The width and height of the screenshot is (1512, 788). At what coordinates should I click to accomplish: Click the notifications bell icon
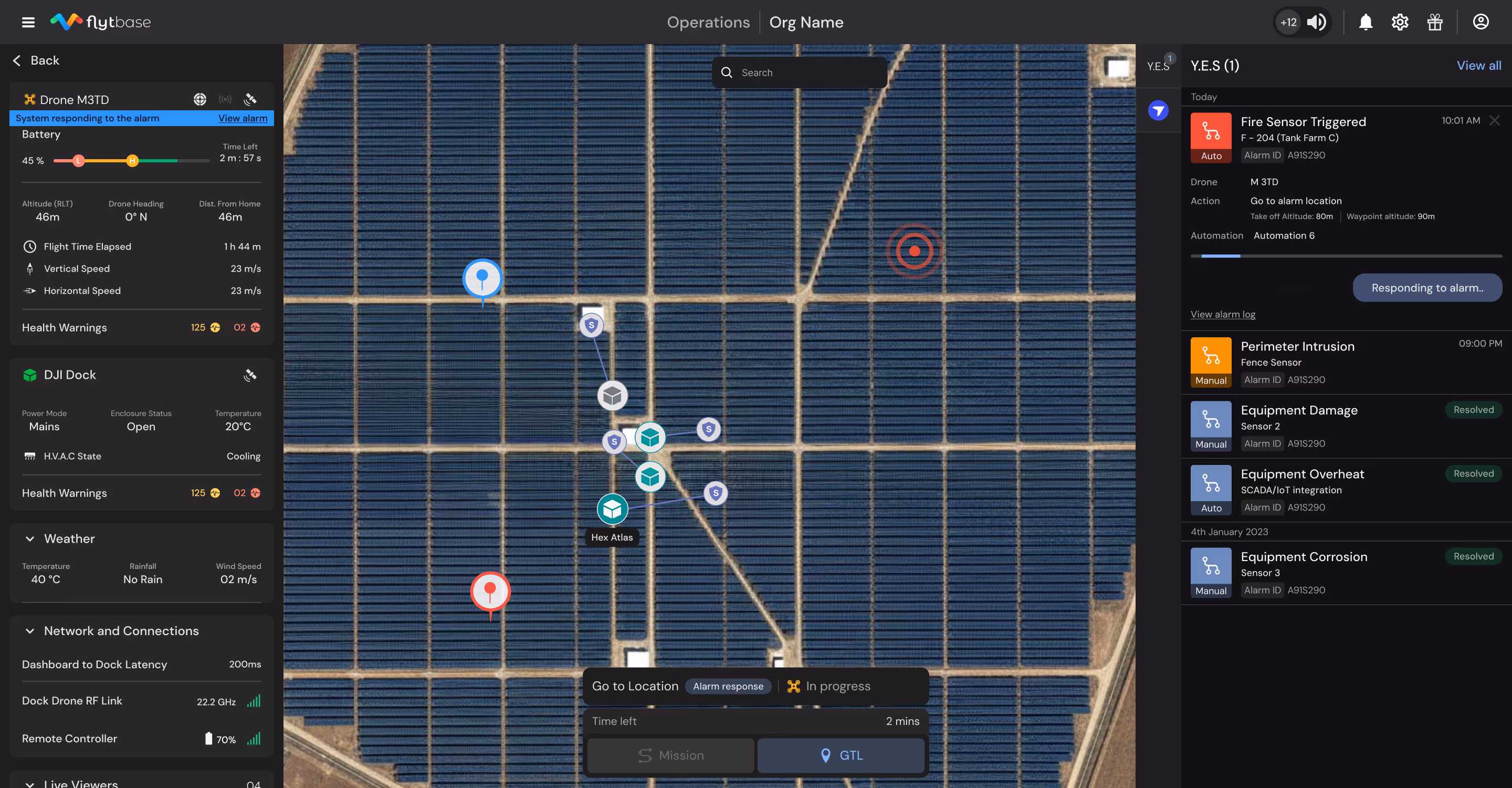point(1365,22)
